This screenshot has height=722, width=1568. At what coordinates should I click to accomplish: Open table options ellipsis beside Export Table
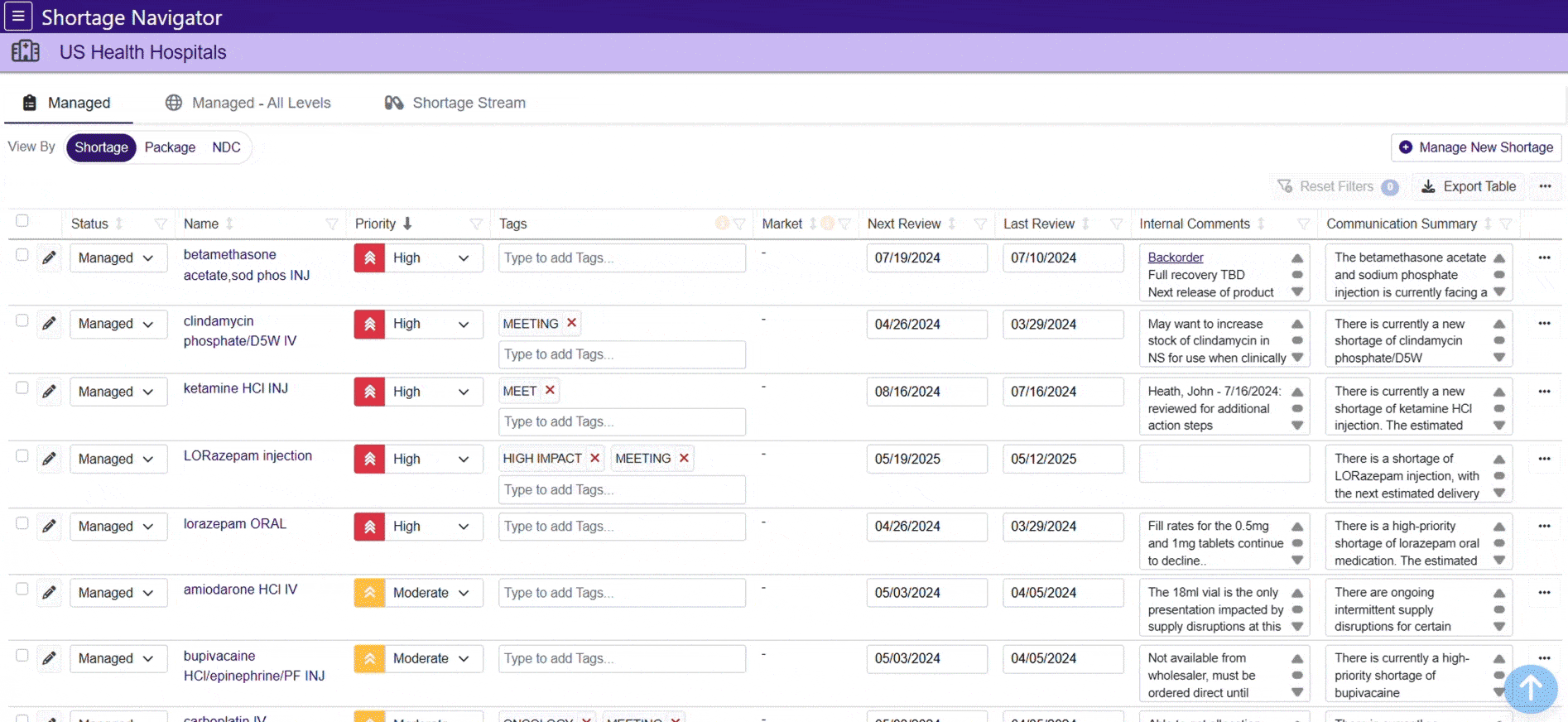1545,187
